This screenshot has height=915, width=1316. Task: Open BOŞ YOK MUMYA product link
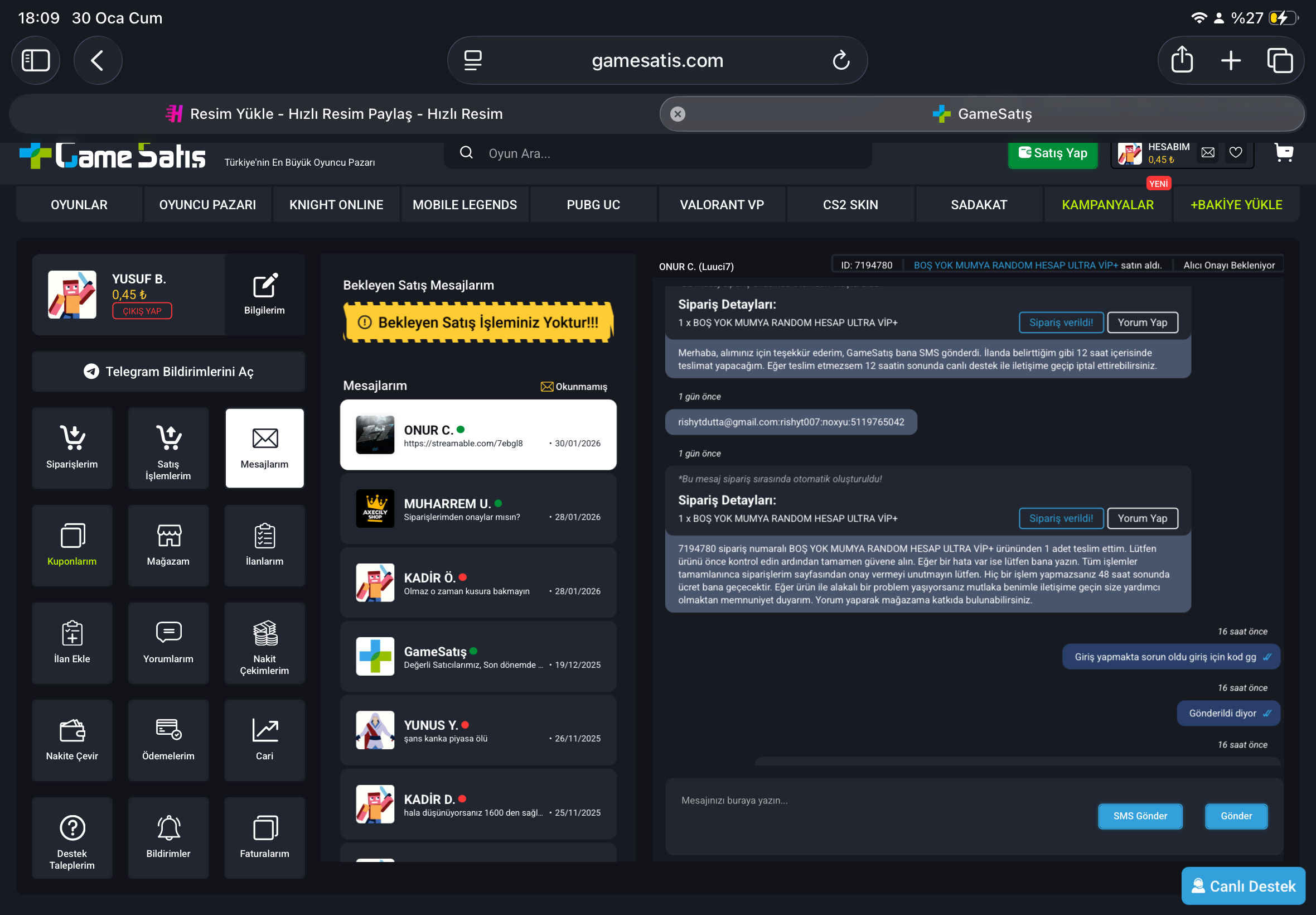(x=1016, y=265)
